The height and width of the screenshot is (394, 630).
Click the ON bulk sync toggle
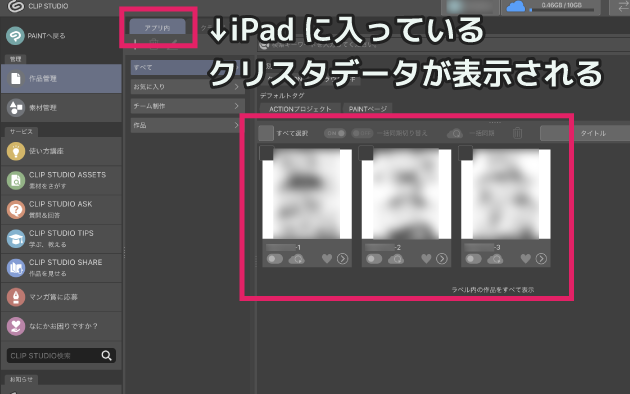pos(335,133)
